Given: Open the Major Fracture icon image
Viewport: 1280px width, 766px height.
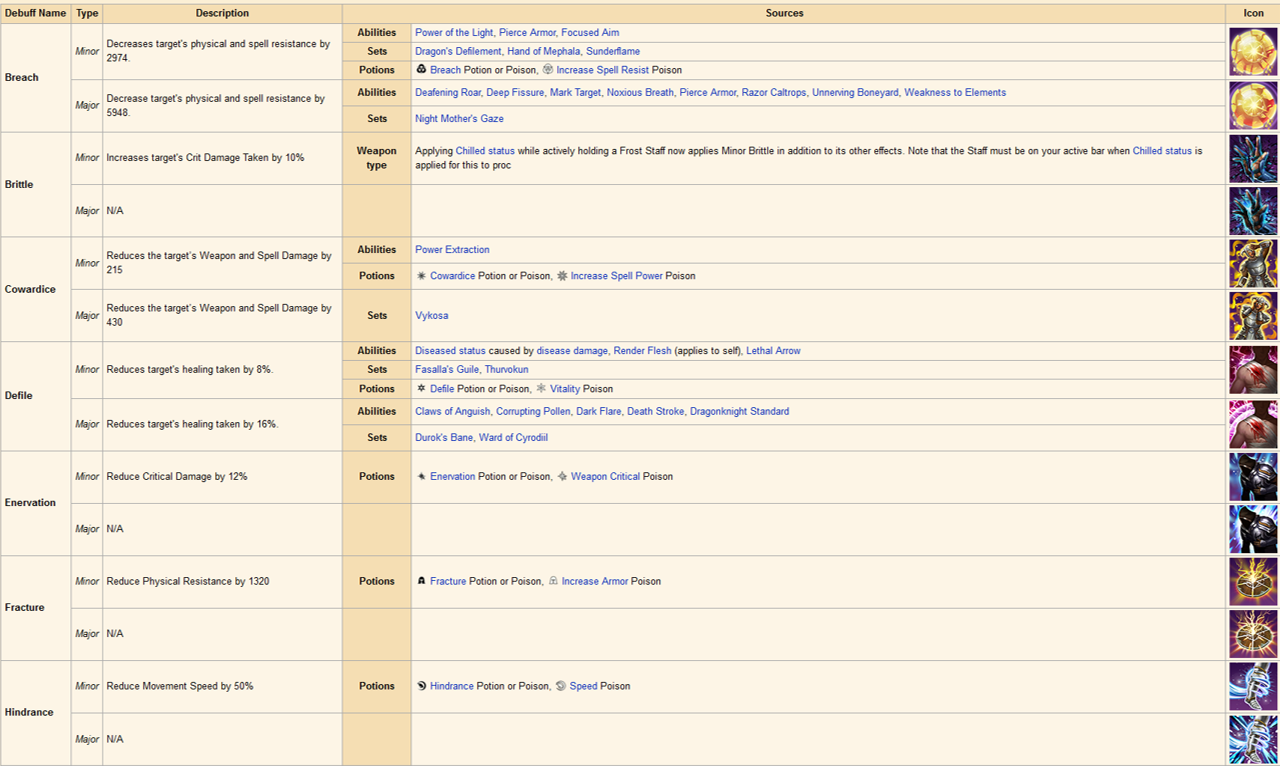Looking at the screenshot, I should (x=1253, y=634).
